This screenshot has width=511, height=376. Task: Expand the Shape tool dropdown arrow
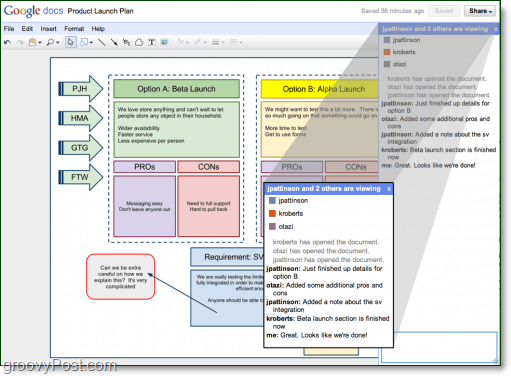click(91, 42)
